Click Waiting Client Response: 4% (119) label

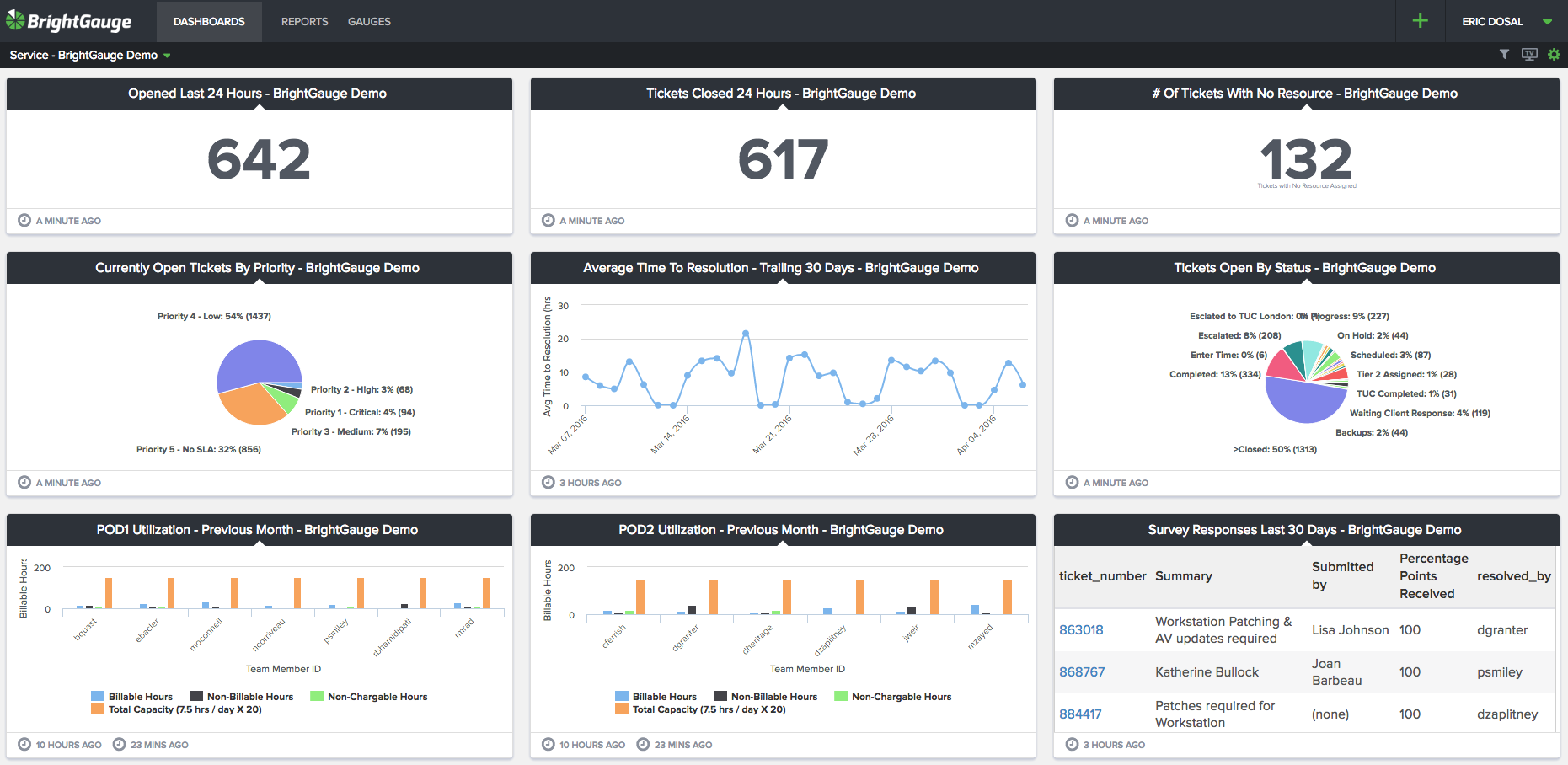pos(1421,413)
